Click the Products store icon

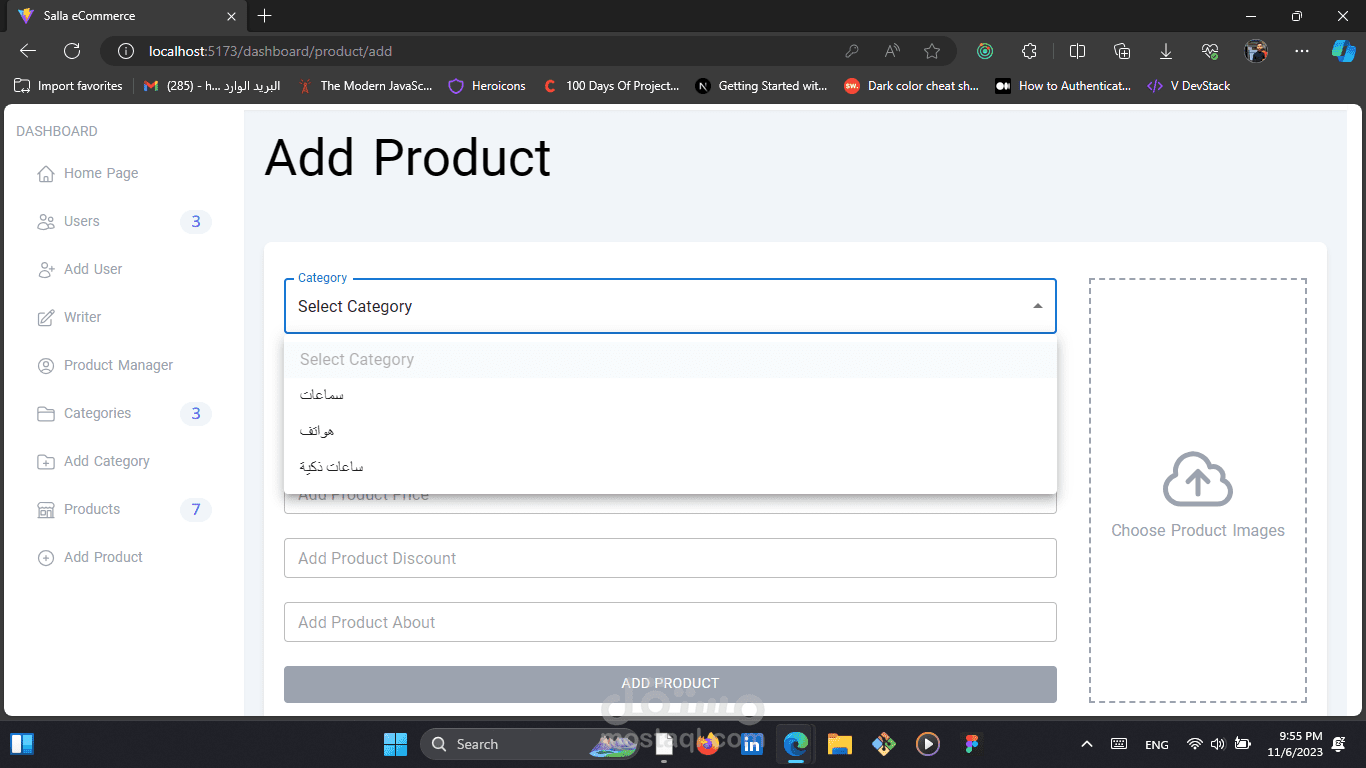coord(46,510)
